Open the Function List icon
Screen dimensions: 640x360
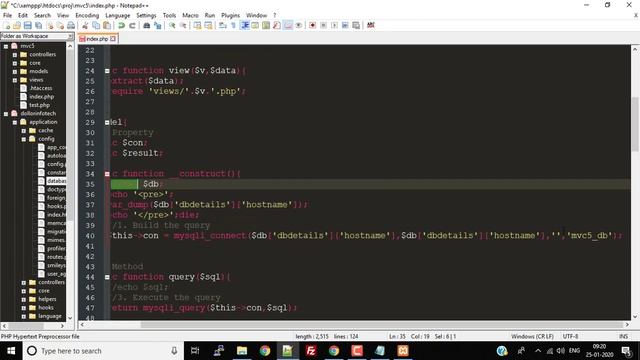point(277,25)
